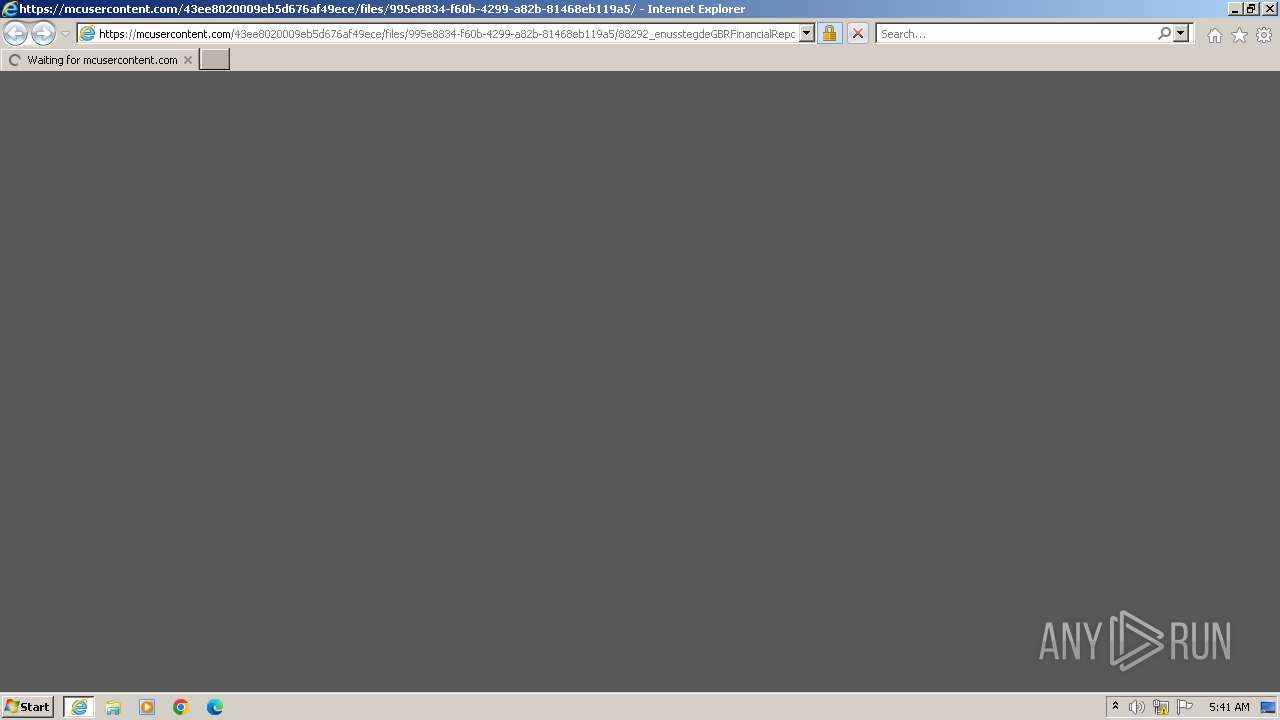Viewport: 1280px width, 720px height.
Task: Open Favorites star icon
Action: [x=1239, y=35]
